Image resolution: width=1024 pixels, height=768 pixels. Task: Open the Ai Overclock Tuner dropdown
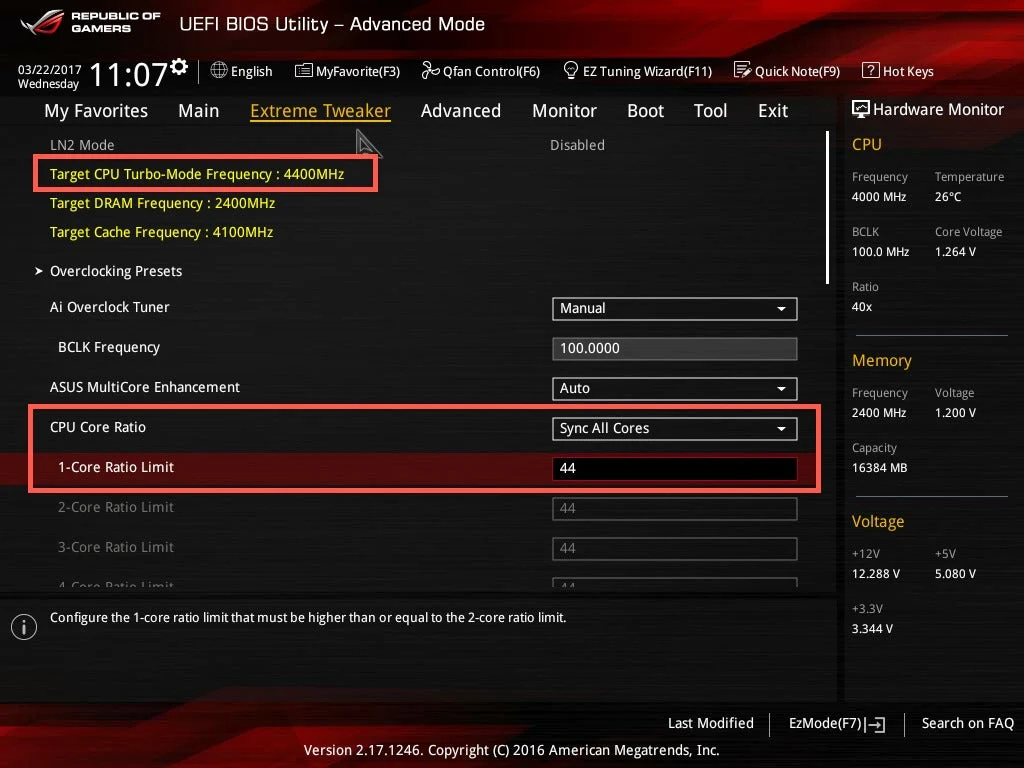(674, 308)
